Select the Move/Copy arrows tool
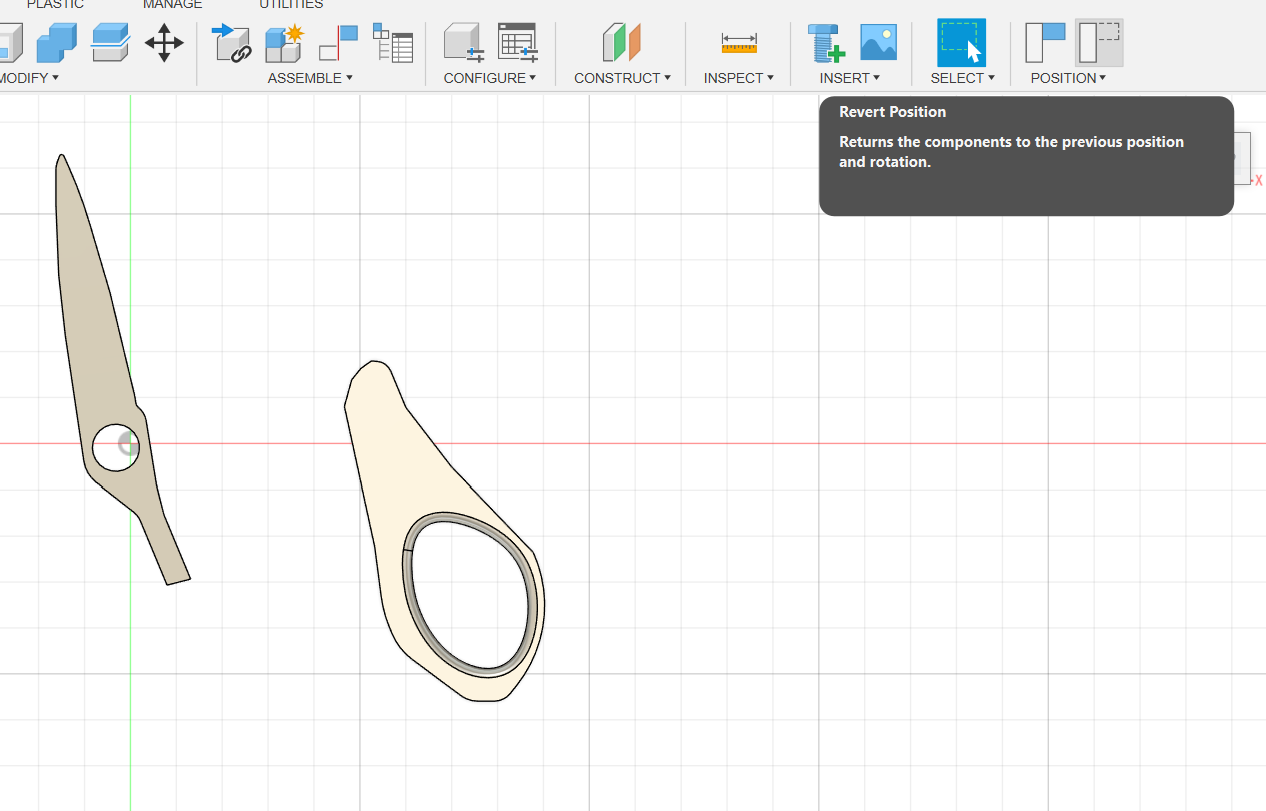Screen dimensions: 1266x811 coord(164,43)
